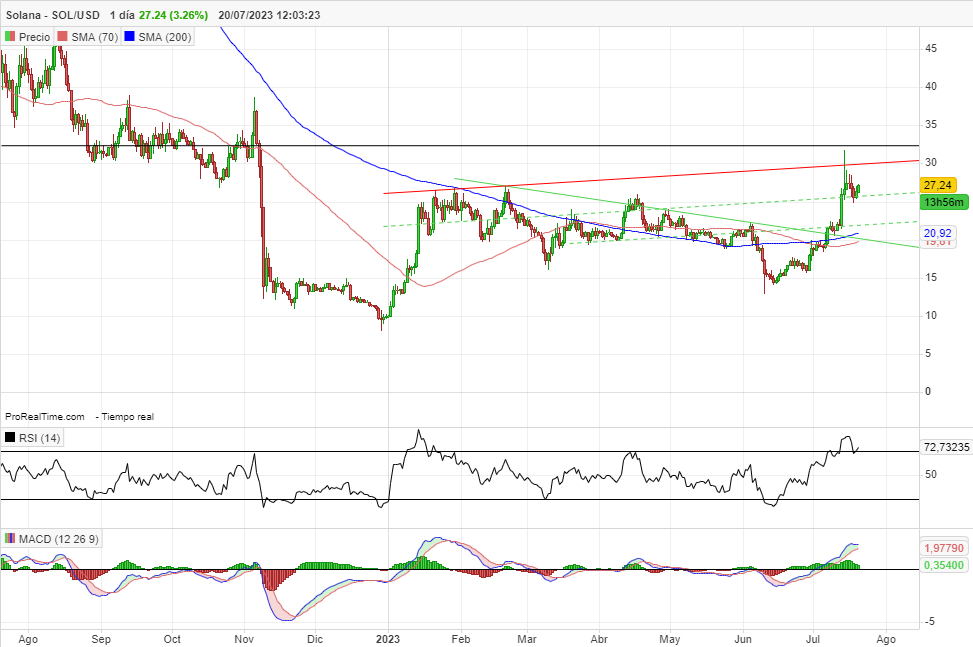
Task: Click the Precio green-red color icon
Action: 10,37
